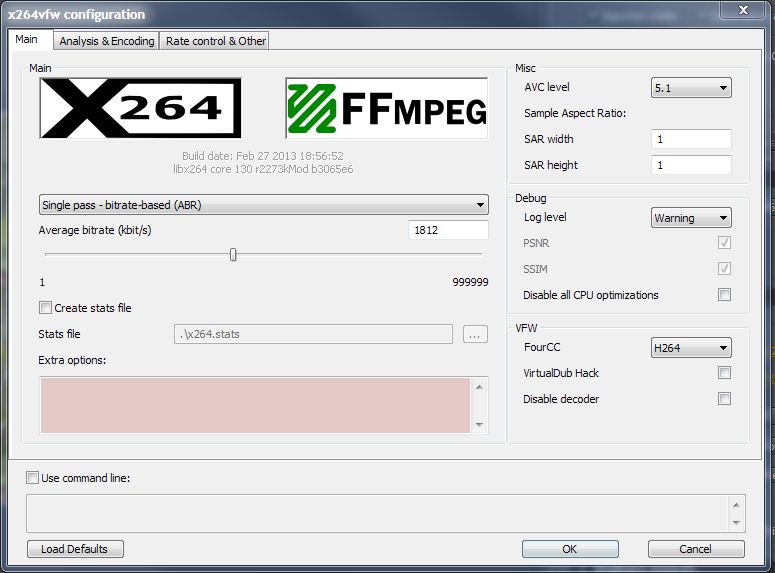Enable Create stats file checkbox

pyautogui.click(x=45, y=308)
